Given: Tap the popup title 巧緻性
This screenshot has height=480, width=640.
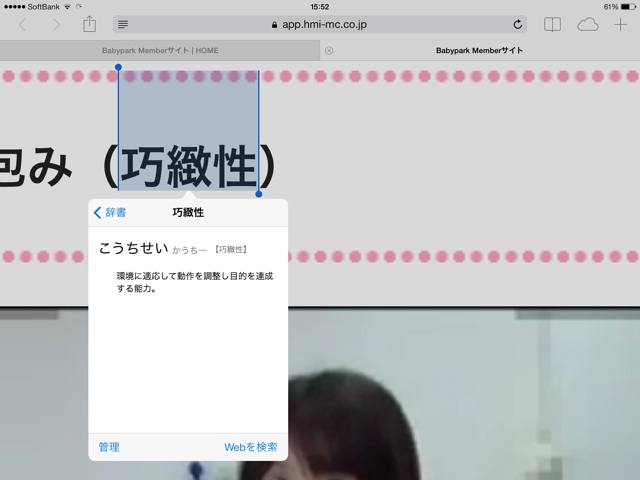Looking at the screenshot, I should [188, 212].
